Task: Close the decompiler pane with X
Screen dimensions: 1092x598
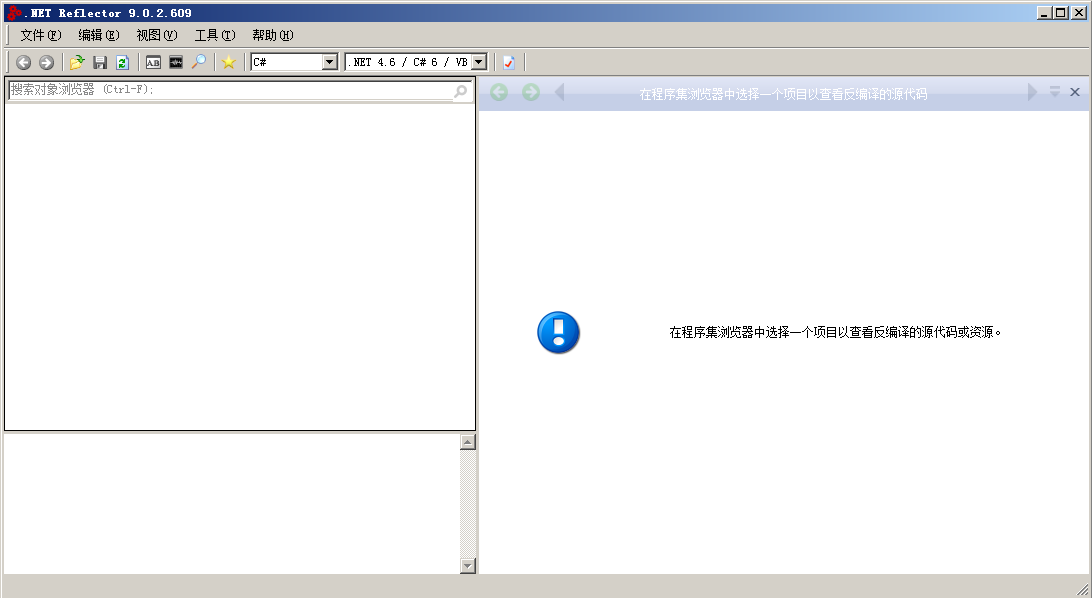Action: 1075,92
